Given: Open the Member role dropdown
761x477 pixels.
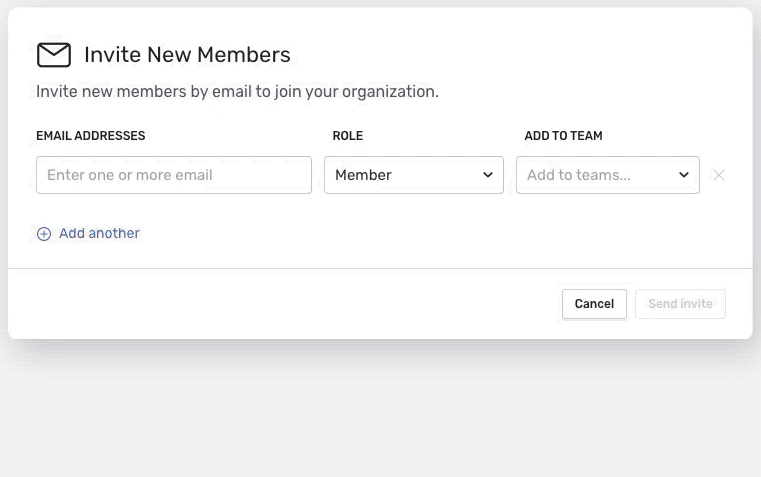Looking at the screenshot, I should pyautogui.click(x=413, y=175).
